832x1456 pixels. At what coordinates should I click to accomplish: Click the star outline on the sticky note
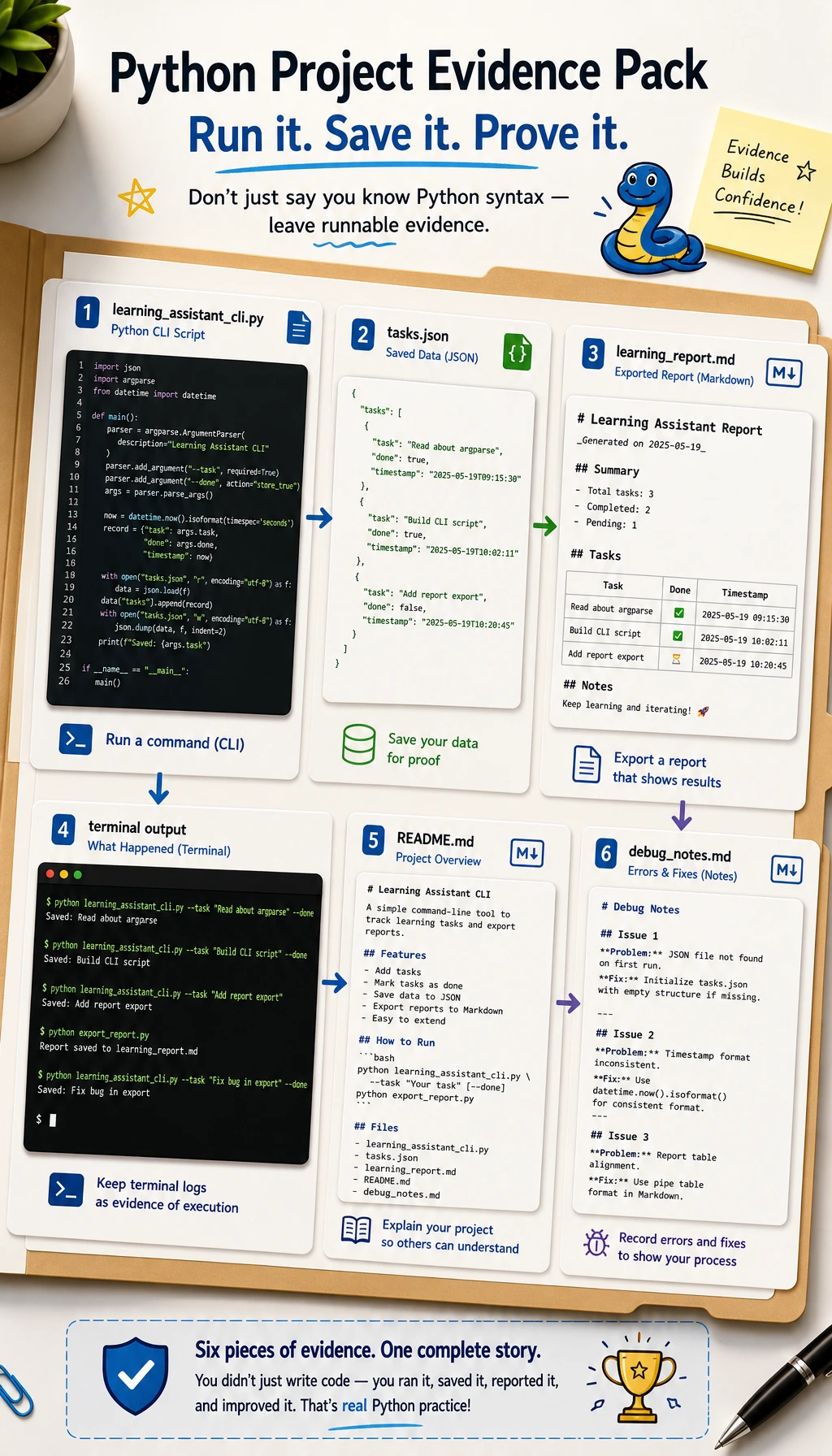click(x=806, y=171)
